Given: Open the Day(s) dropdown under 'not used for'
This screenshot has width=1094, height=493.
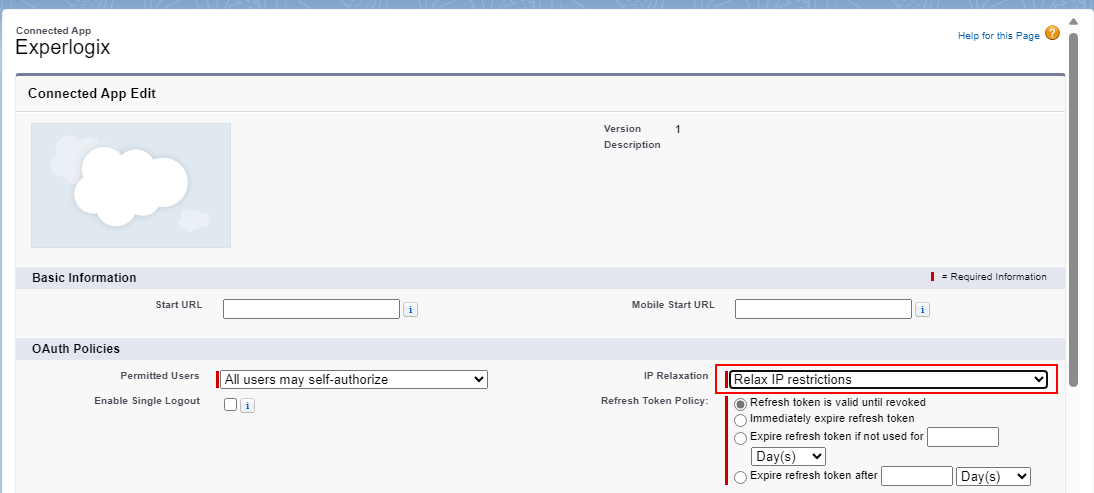Looking at the screenshot, I should [788, 457].
